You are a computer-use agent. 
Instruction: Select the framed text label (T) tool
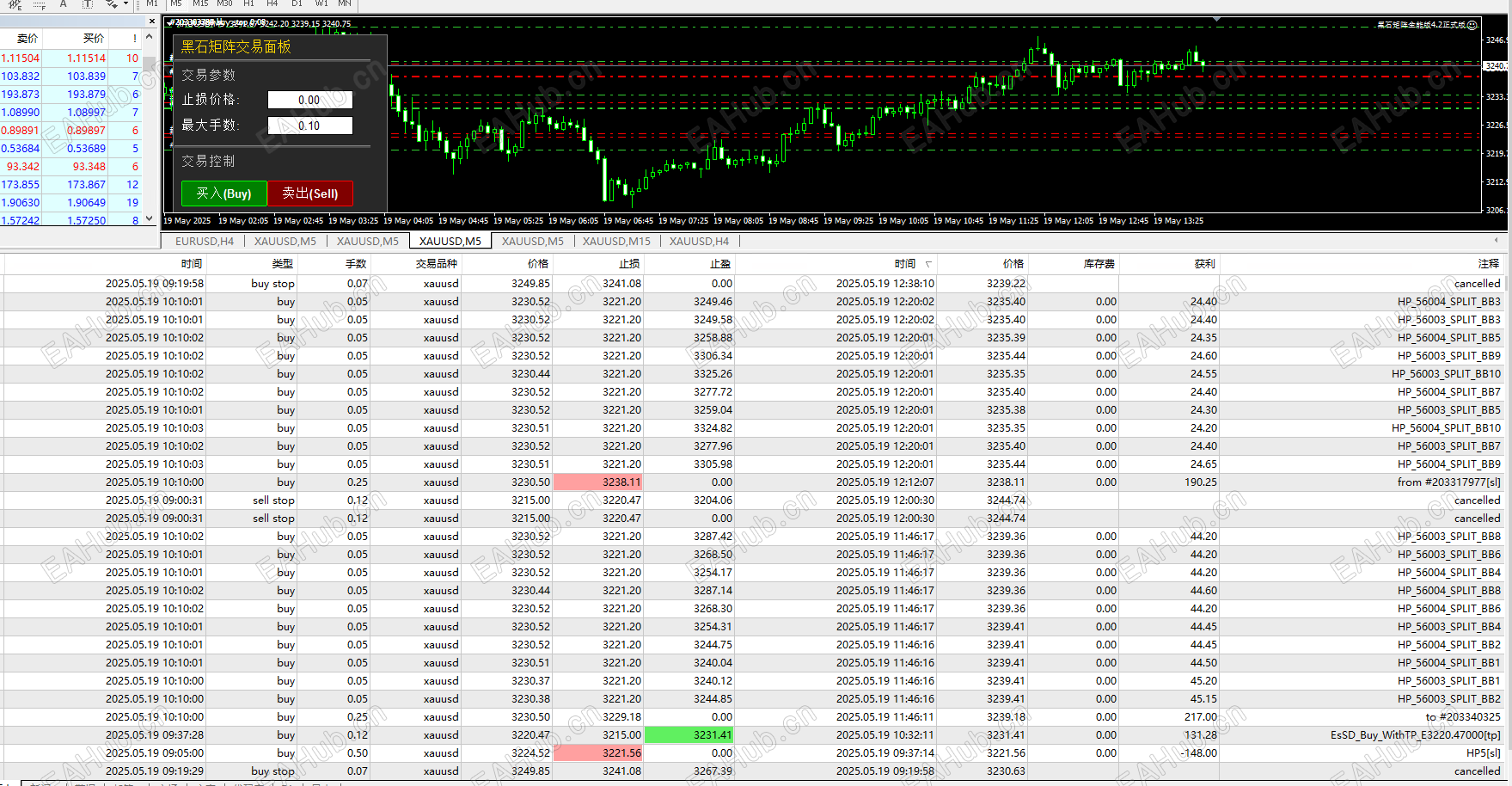click(88, 4)
